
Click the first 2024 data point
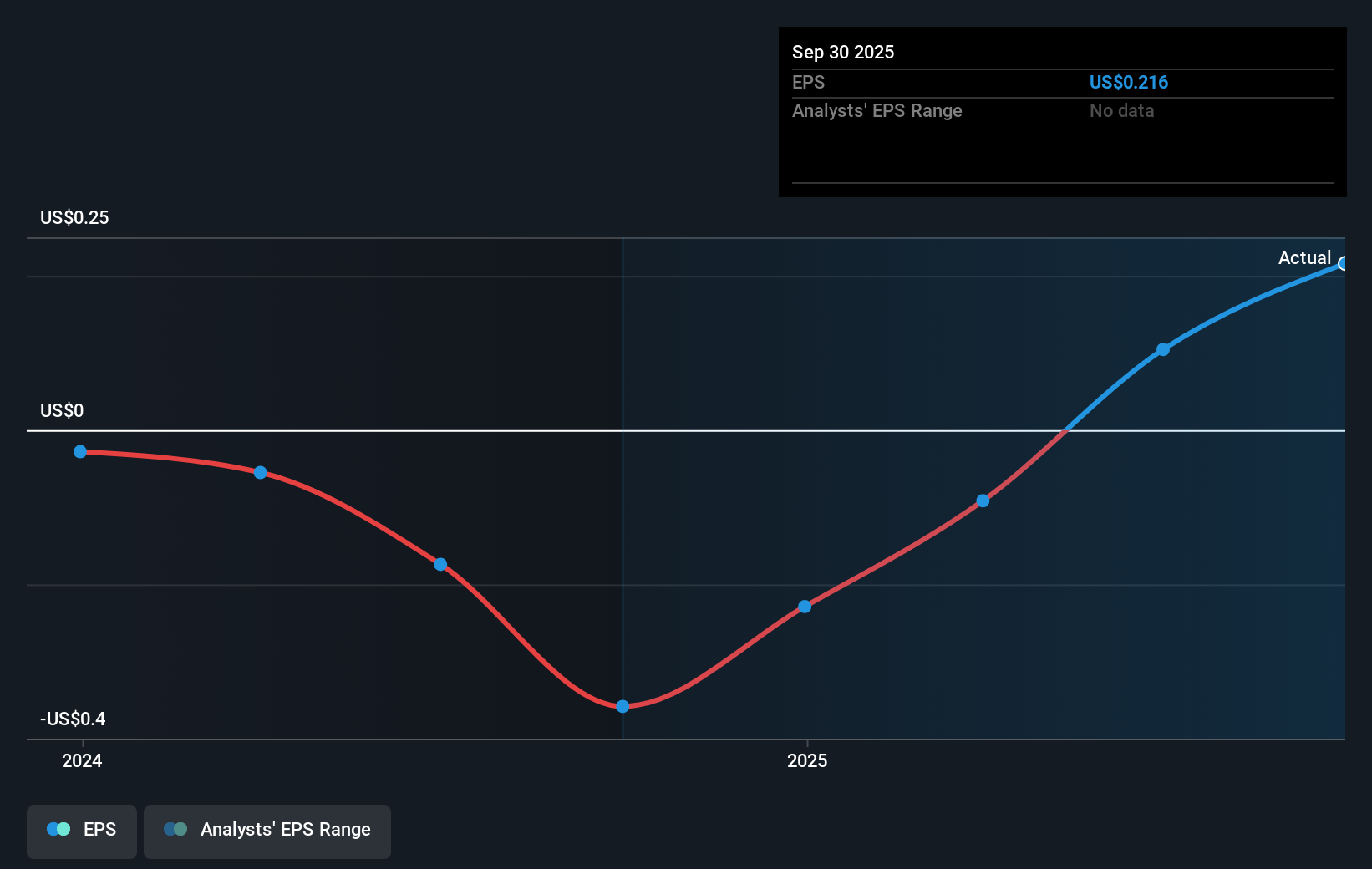coord(80,451)
